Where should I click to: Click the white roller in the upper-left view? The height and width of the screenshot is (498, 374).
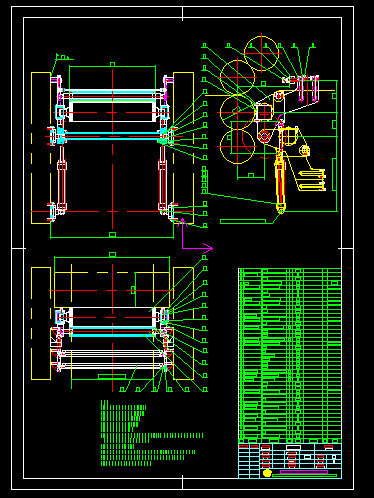[x=113, y=112]
